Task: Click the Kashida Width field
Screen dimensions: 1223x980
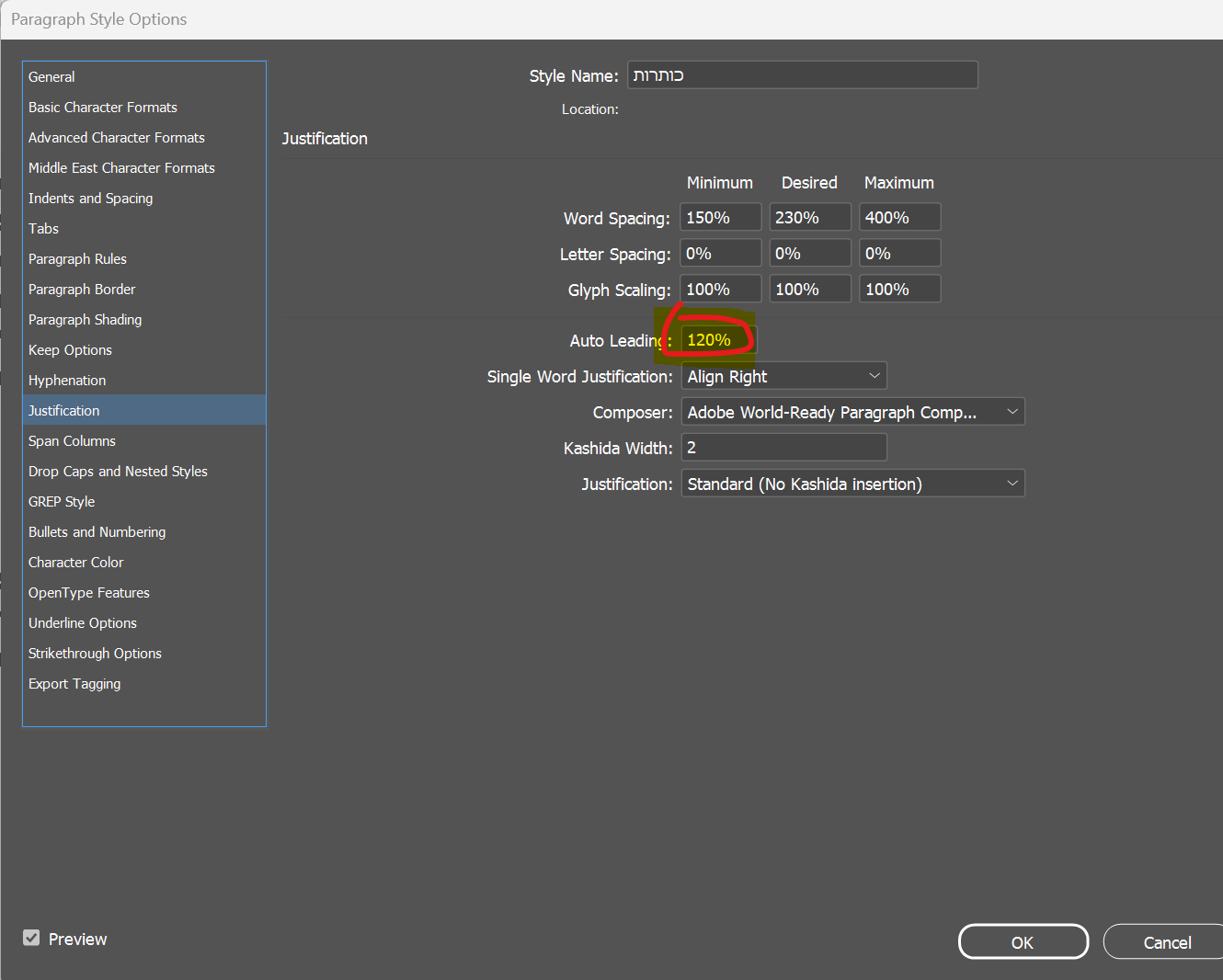Action: (783, 448)
